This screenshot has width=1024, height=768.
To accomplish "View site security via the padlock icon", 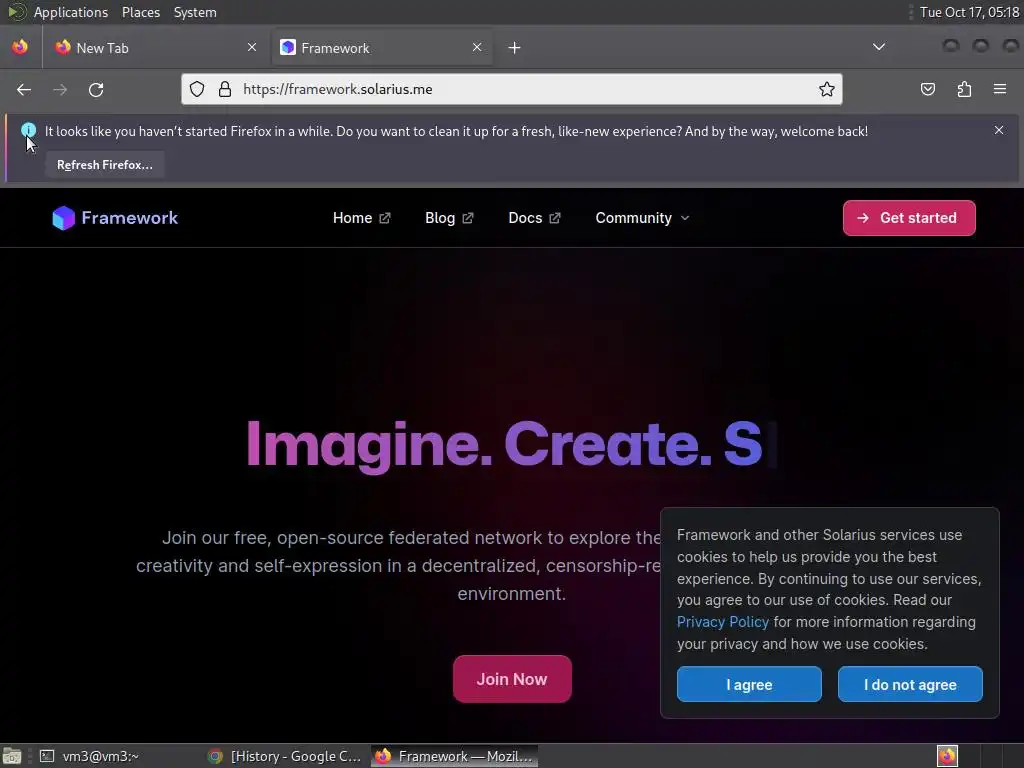I will pyautogui.click(x=225, y=89).
